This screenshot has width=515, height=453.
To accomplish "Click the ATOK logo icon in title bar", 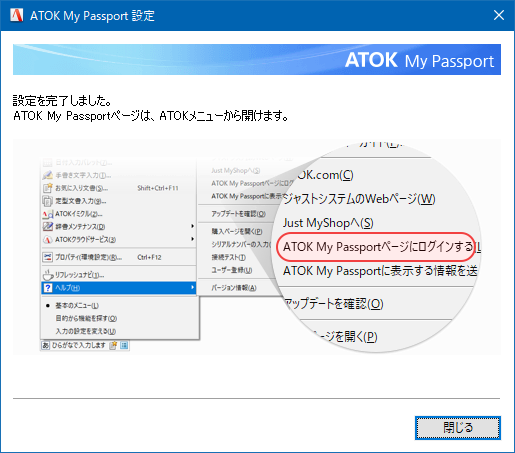I will coord(16,15).
